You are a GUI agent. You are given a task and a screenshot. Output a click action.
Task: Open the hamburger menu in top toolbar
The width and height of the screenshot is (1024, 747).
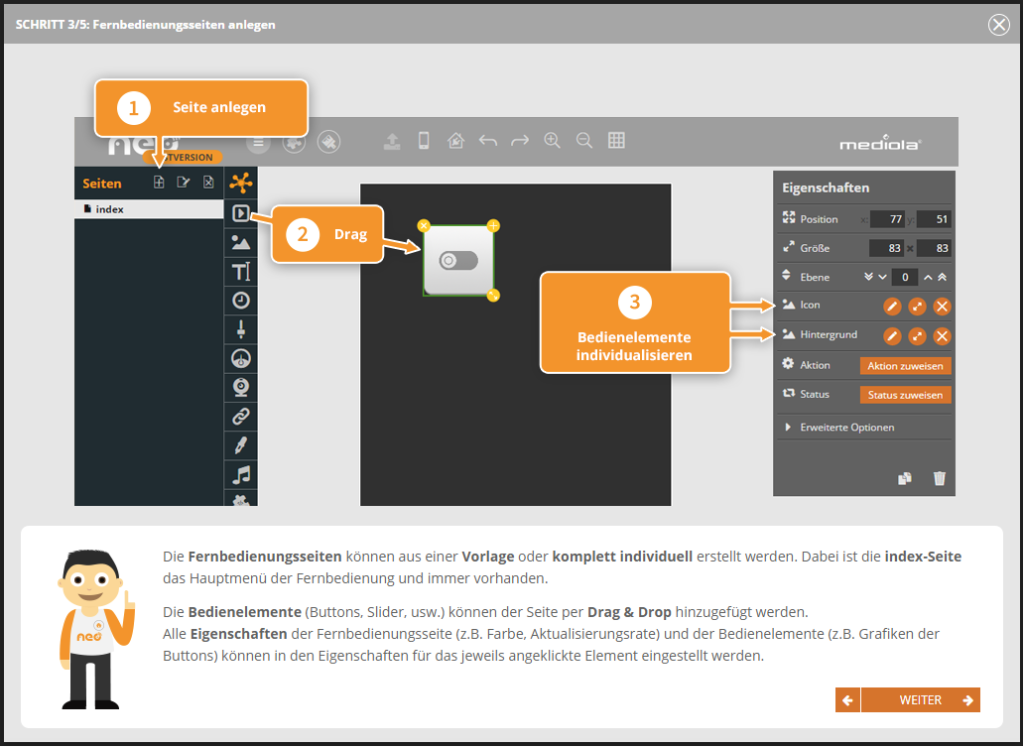[x=258, y=142]
